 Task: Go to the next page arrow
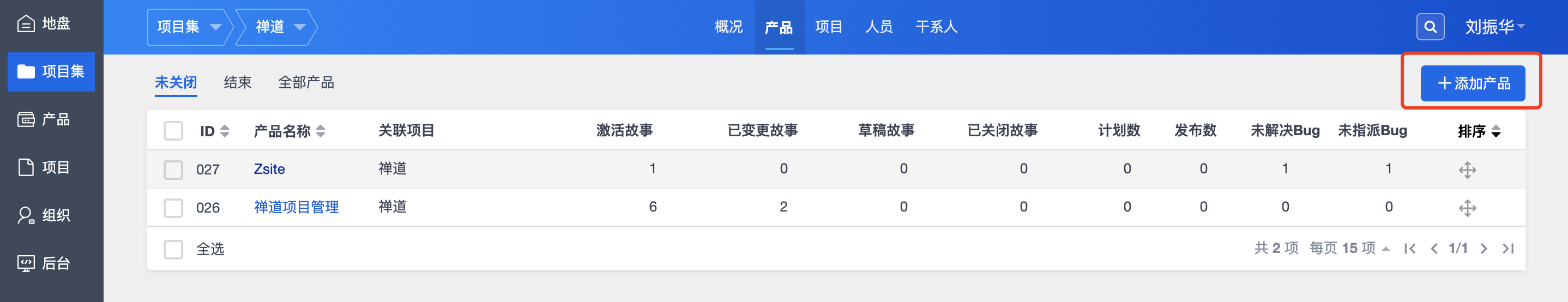(x=1484, y=249)
